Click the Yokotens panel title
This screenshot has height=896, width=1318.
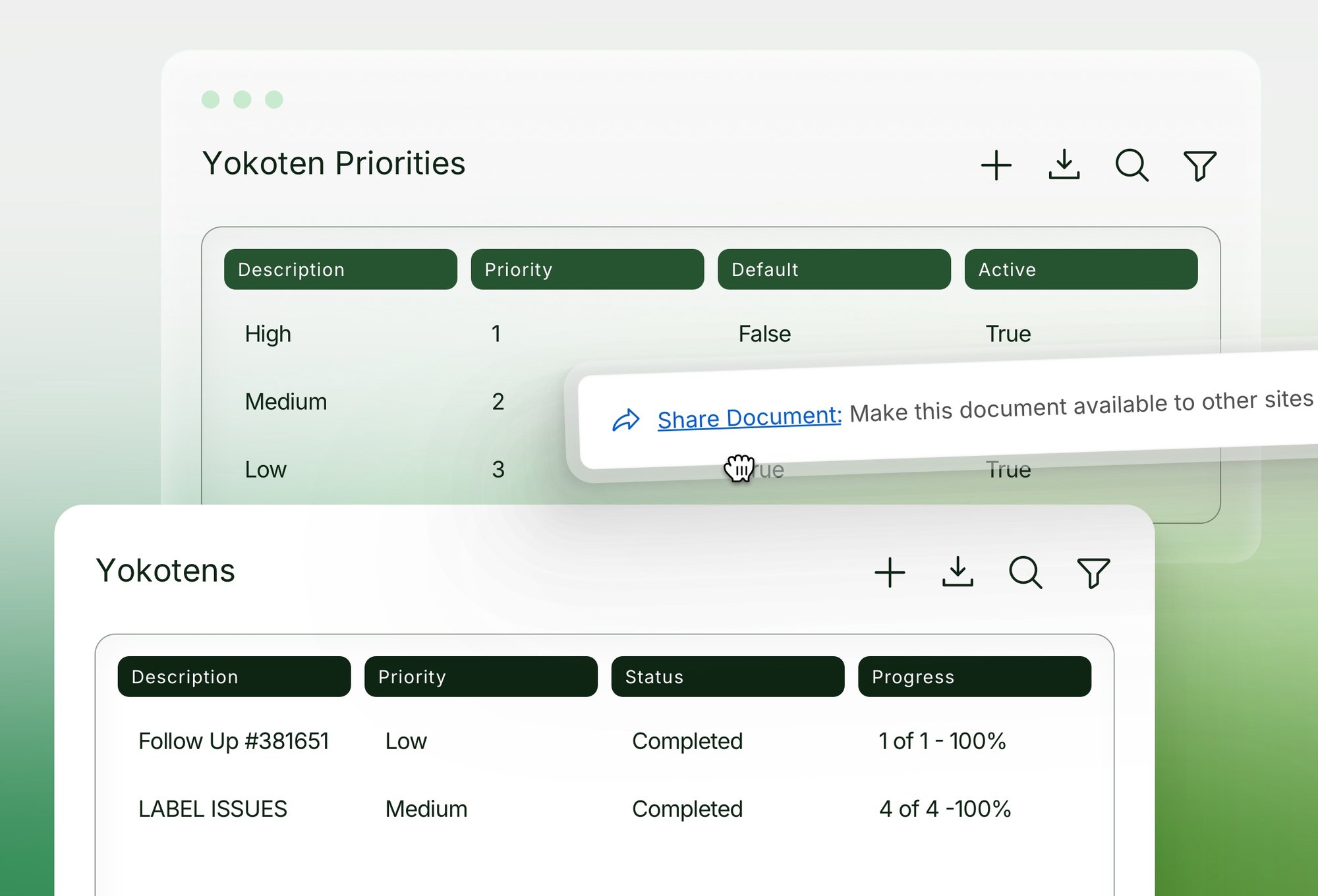coord(165,571)
